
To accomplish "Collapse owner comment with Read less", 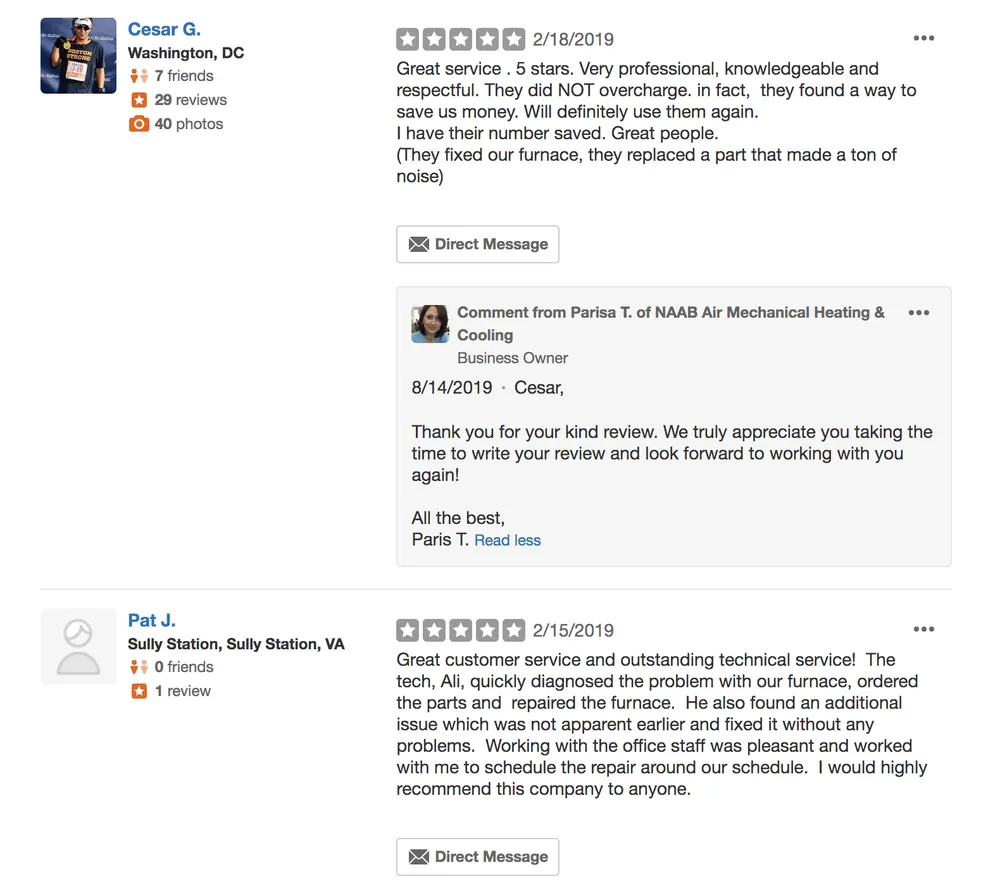I will point(507,540).
